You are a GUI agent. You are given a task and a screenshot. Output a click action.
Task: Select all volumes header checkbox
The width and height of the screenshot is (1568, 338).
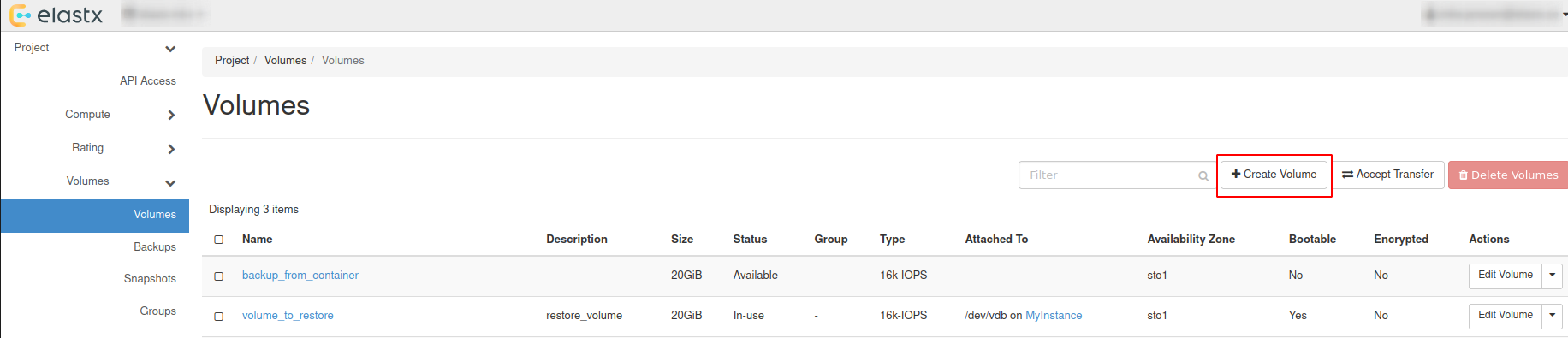tap(219, 240)
